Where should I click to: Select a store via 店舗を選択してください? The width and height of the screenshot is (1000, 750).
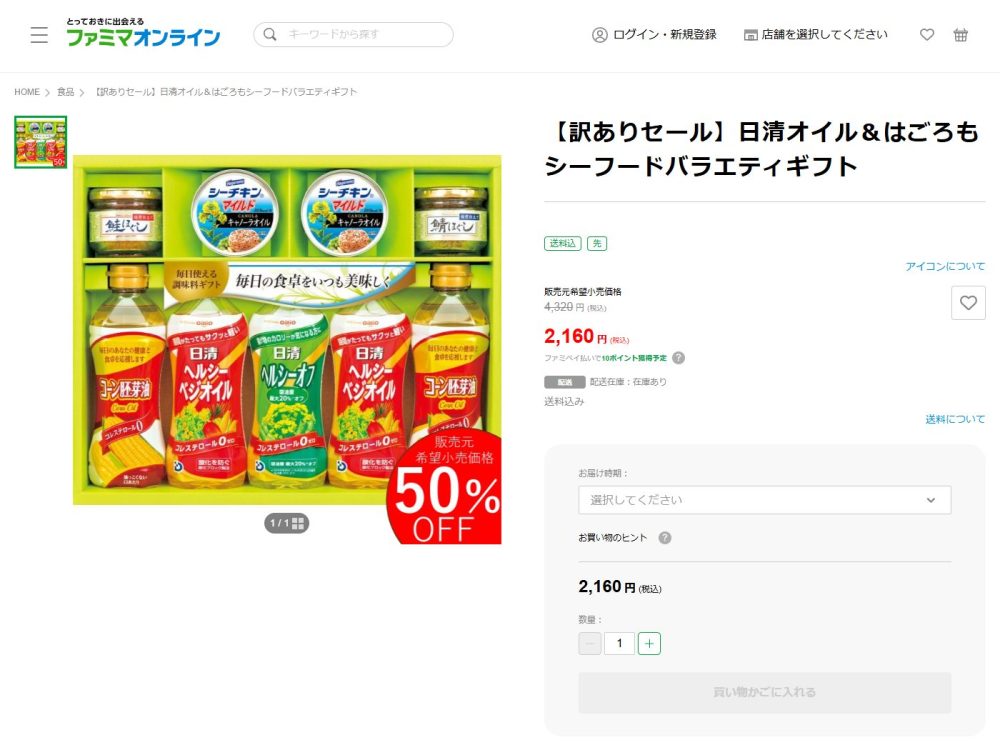pyautogui.click(x=815, y=35)
